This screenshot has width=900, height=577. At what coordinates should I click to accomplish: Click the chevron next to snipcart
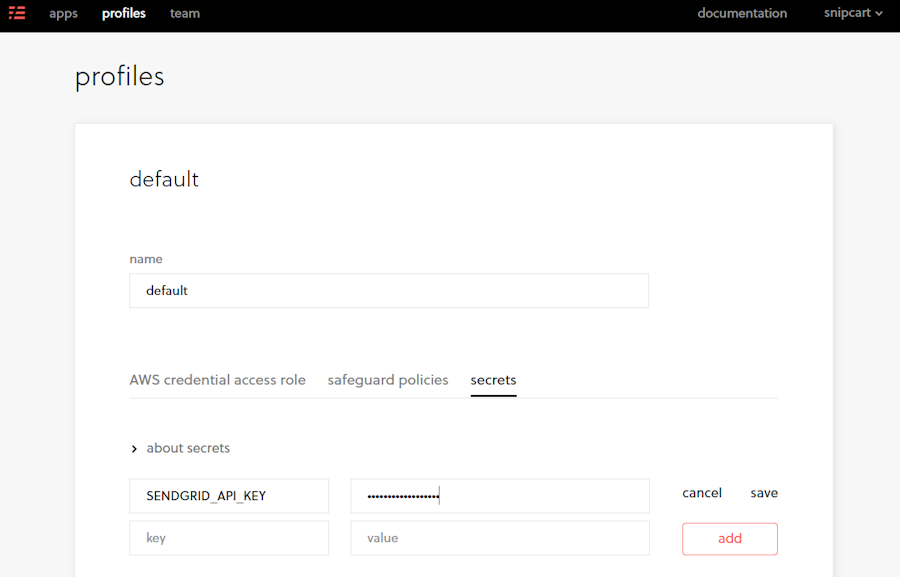pos(879,14)
